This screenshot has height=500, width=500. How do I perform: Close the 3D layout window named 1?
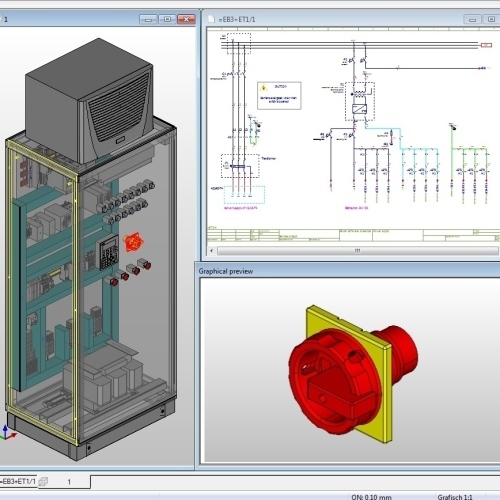tap(186, 19)
